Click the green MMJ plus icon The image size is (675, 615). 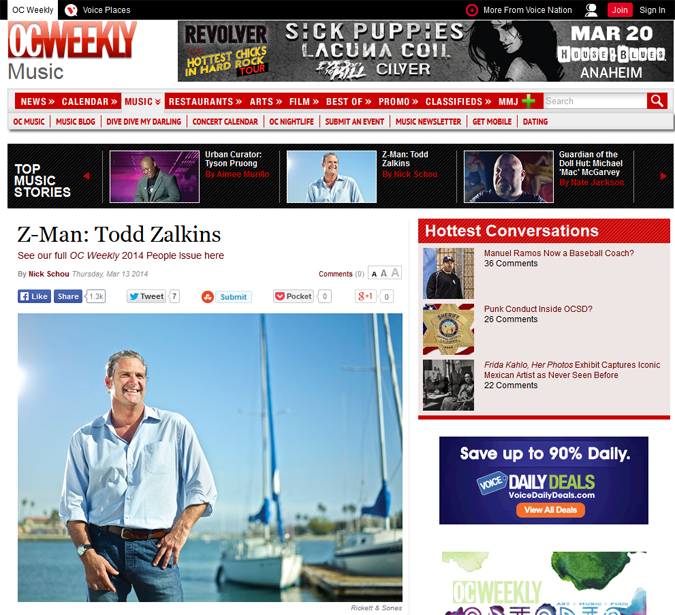[529, 101]
